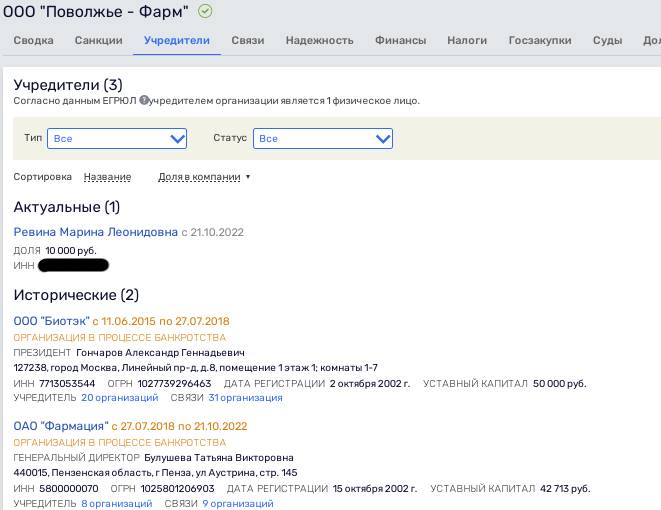This screenshot has width=661, height=510.
Task: Switch to the Сводка tab
Action: click(x=33, y=40)
